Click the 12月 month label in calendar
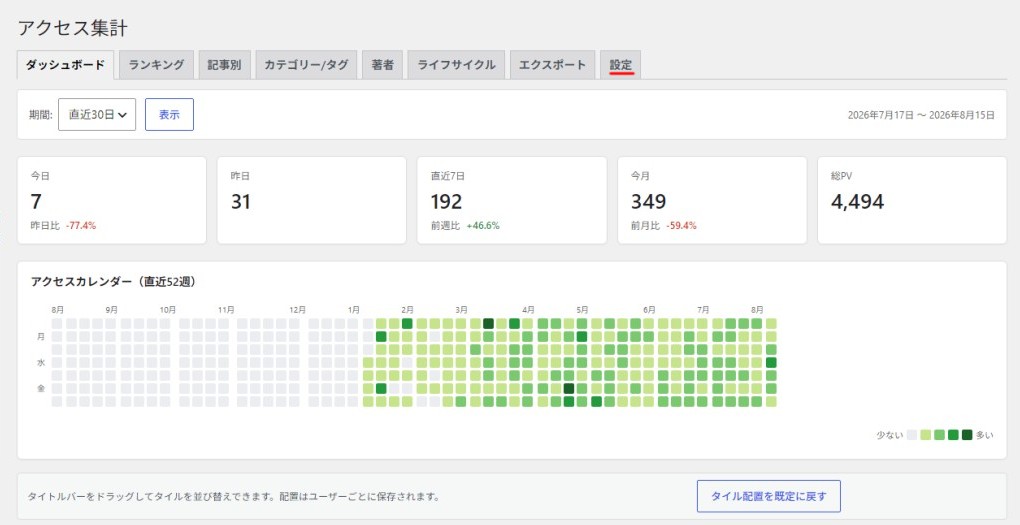This screenshot has width=1020, height=525. coord(298,310)
